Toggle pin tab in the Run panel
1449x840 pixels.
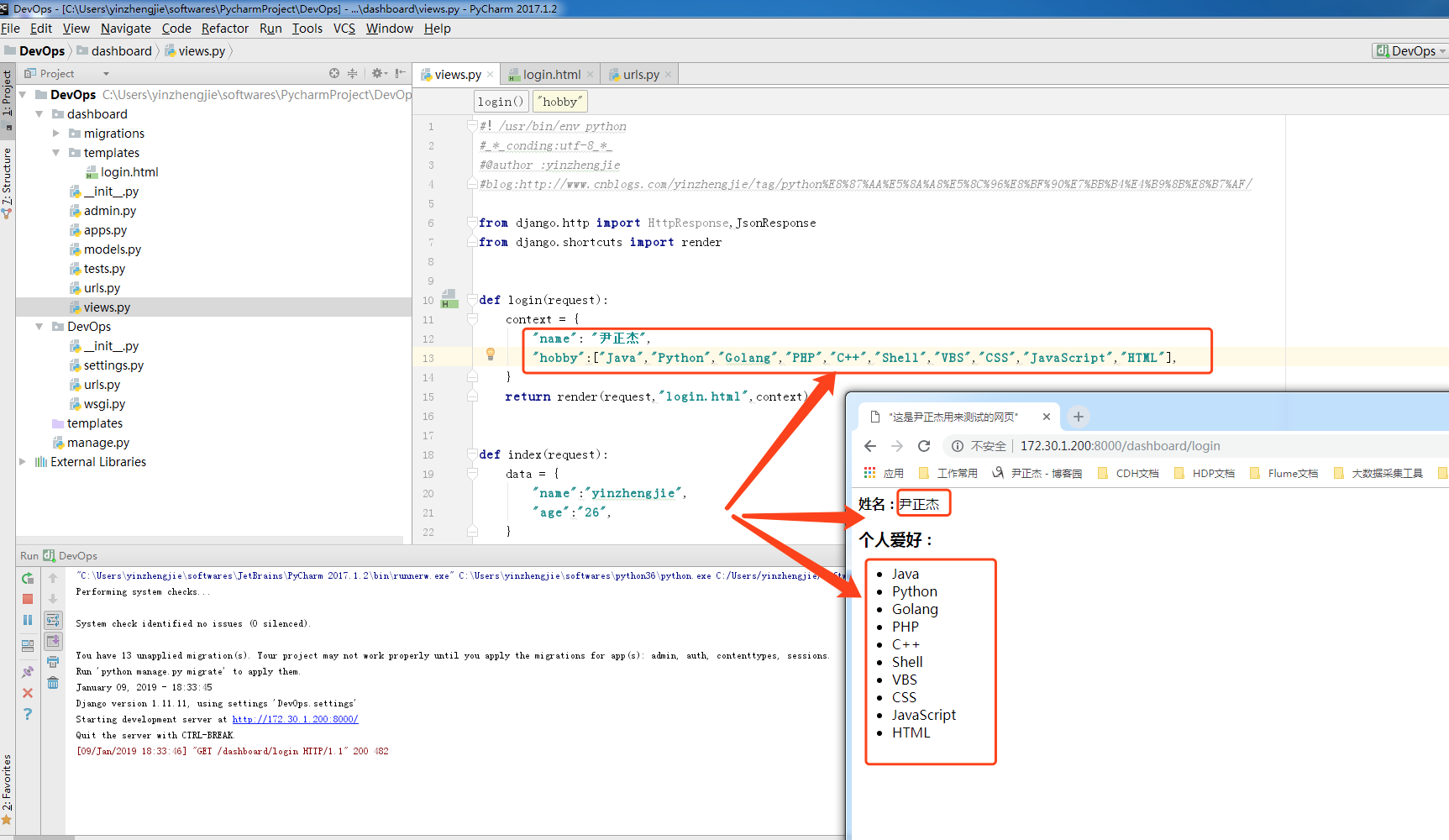click(x=28, y=672)
